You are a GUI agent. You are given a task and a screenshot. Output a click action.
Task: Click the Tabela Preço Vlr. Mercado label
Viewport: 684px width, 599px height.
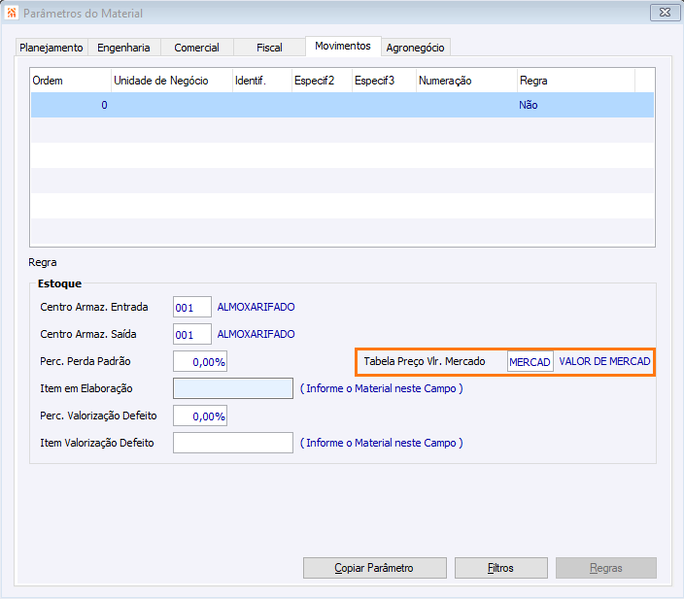(424, 361)
